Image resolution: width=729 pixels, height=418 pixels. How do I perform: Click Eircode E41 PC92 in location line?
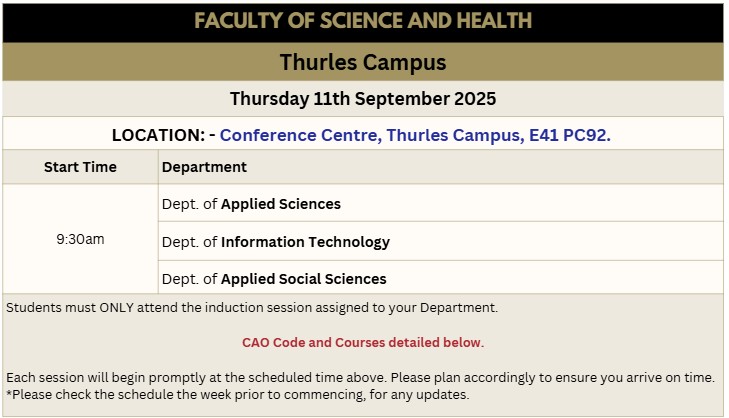570,135
